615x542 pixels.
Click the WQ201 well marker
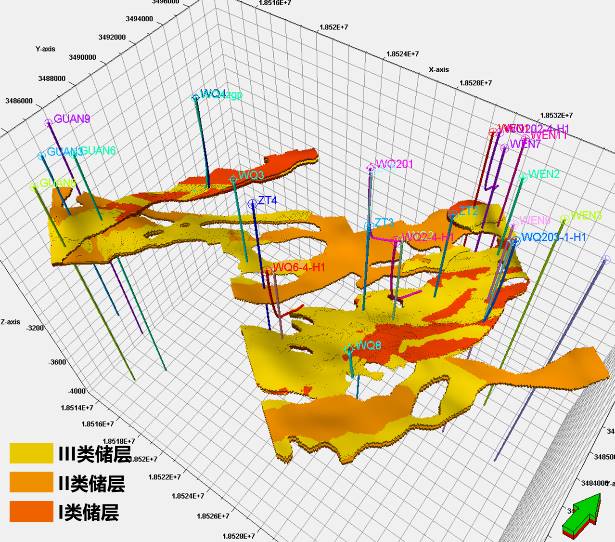[370, 167]
